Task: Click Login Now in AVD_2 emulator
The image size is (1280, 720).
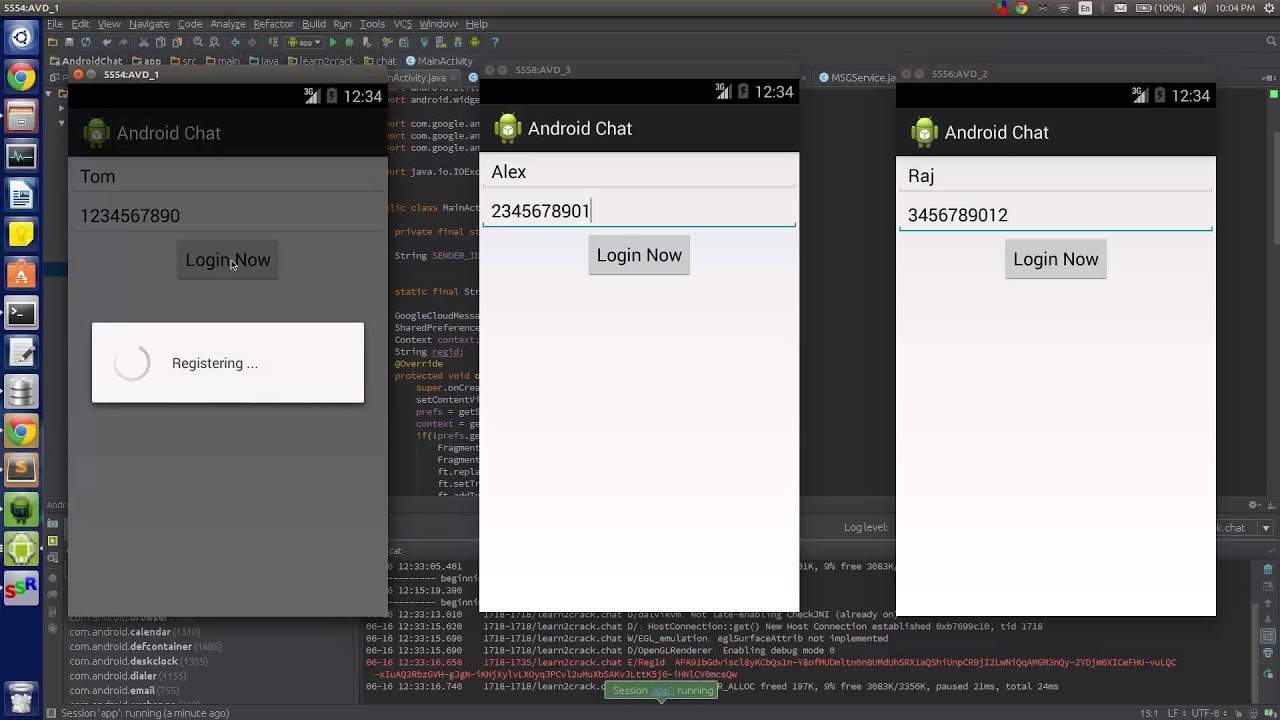Action: (1056, 259)
